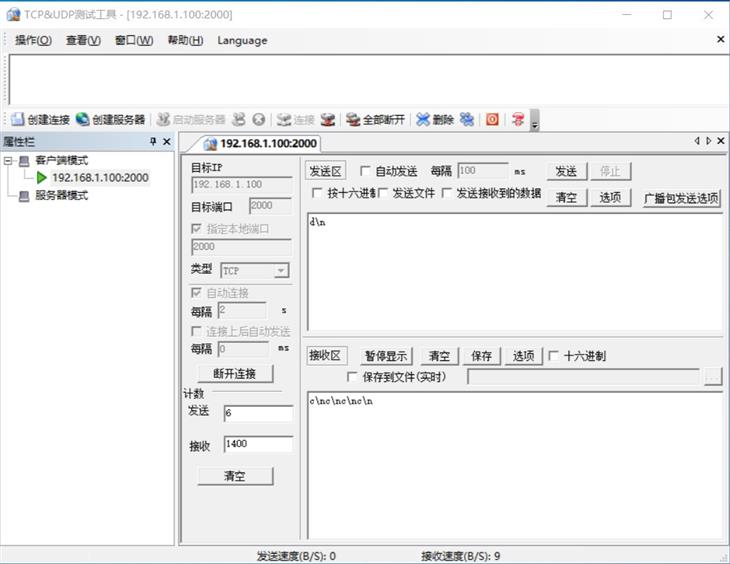The width and height of the screenshot is (730, 564).
Task: Open the 操作(O) menu
Action: click(34, 41)
